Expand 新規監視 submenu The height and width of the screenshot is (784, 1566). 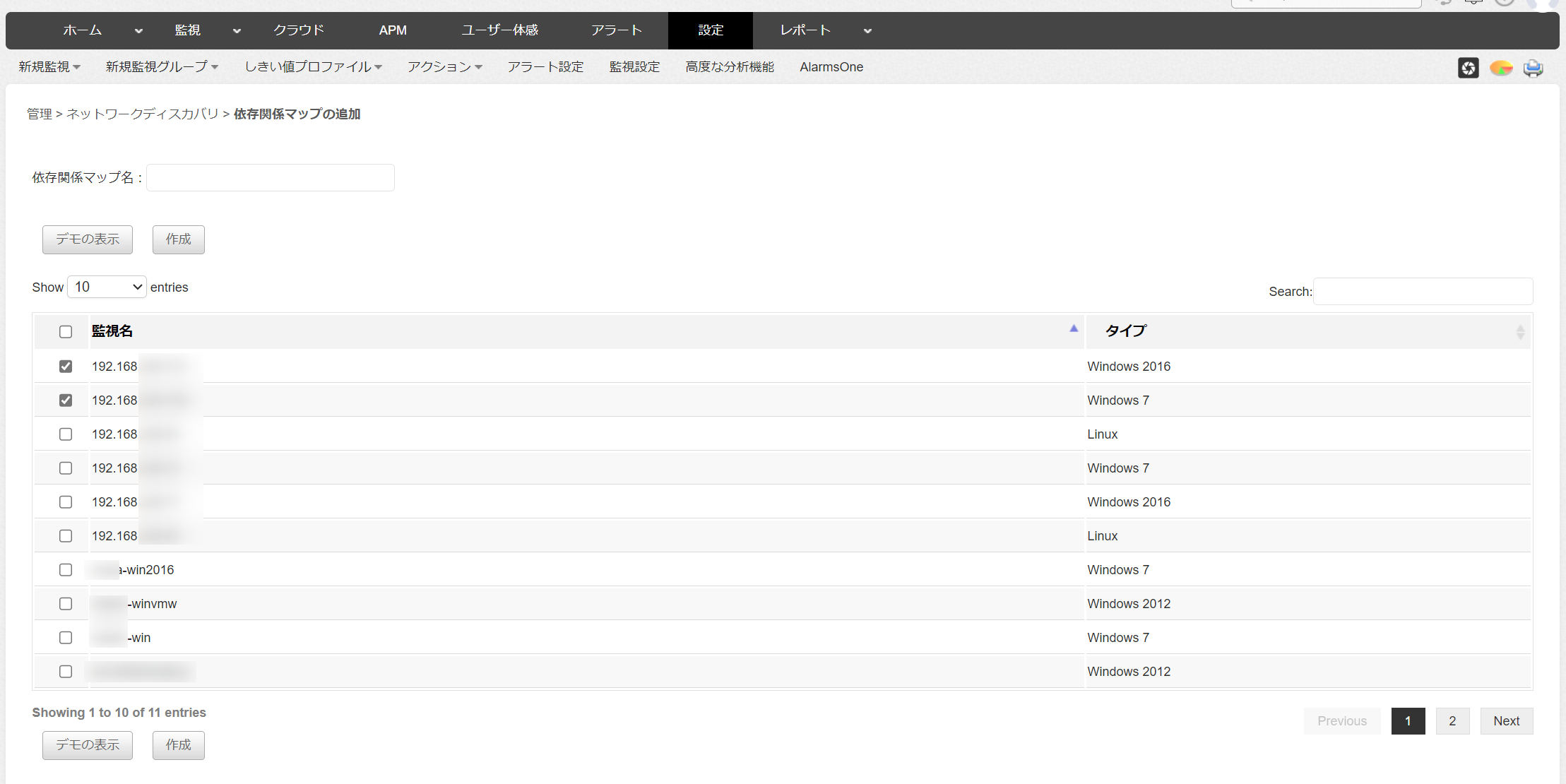pos(49,67)
